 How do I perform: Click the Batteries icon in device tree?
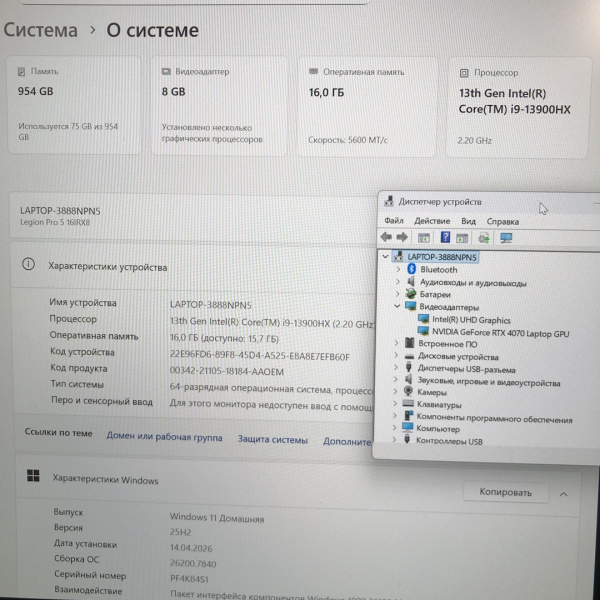[411, 294]
